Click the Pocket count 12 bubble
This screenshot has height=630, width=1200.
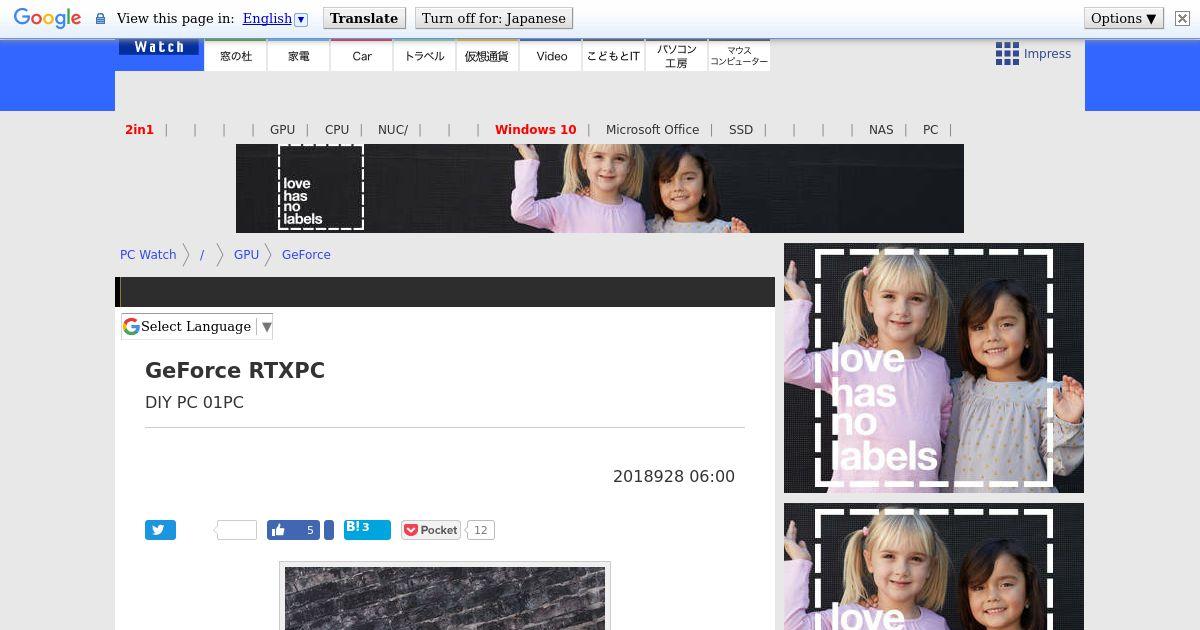(x=481, y=530)
